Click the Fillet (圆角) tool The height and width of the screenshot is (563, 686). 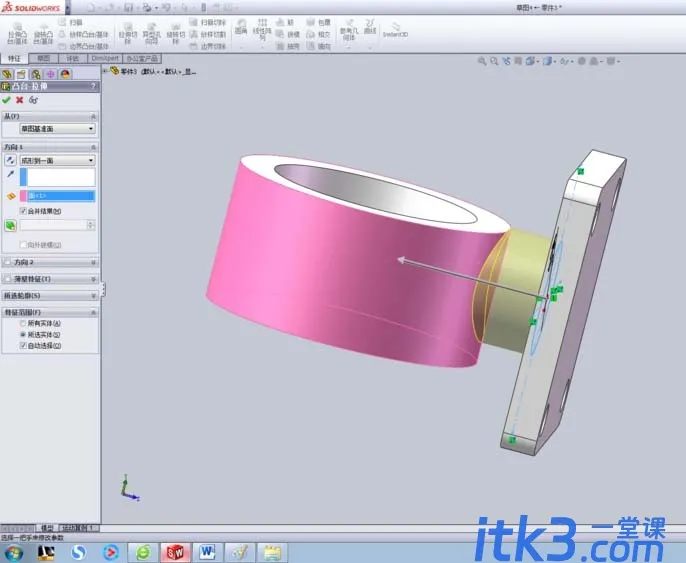point(241,27)
